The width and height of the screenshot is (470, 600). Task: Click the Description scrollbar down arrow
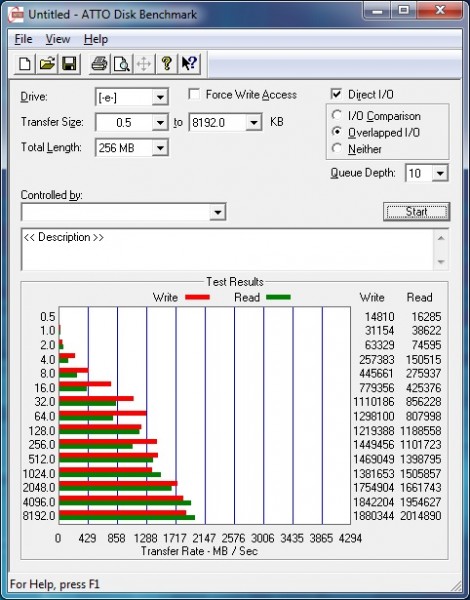click(441, 262)
